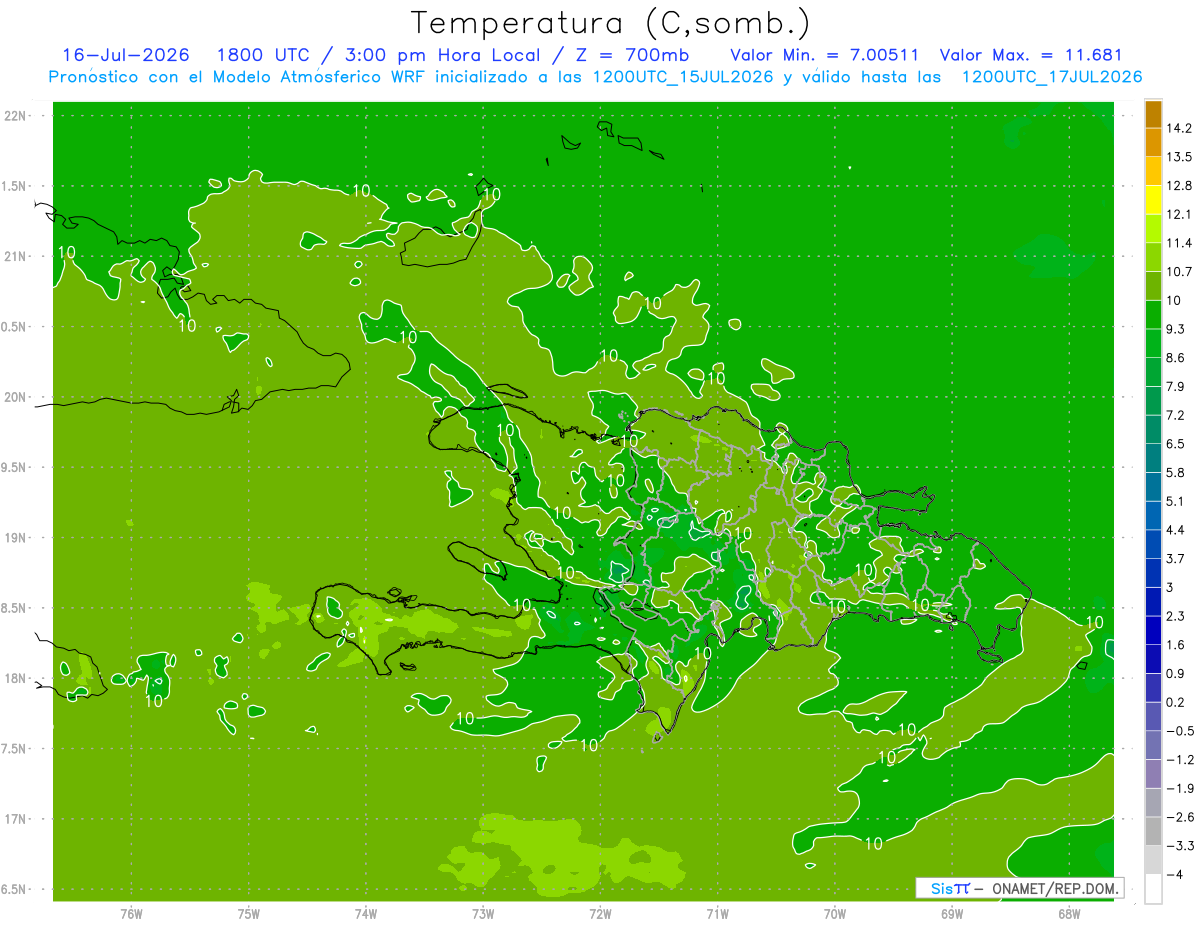The height and width of the screenshot is (927, 1200).
Task: Click the "Valor Min. = 7.00511" value
Action: 823,55
